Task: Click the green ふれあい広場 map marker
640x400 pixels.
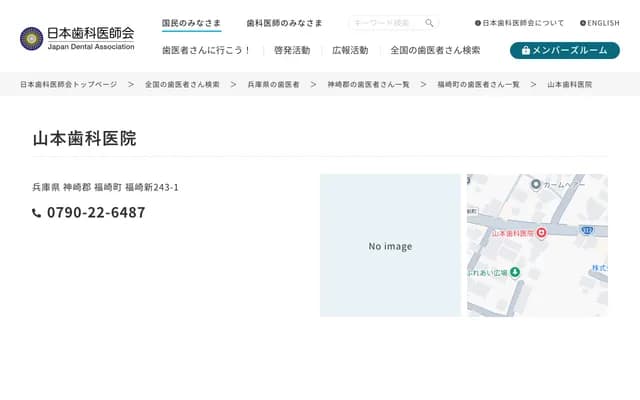Action: click(515, 272)
